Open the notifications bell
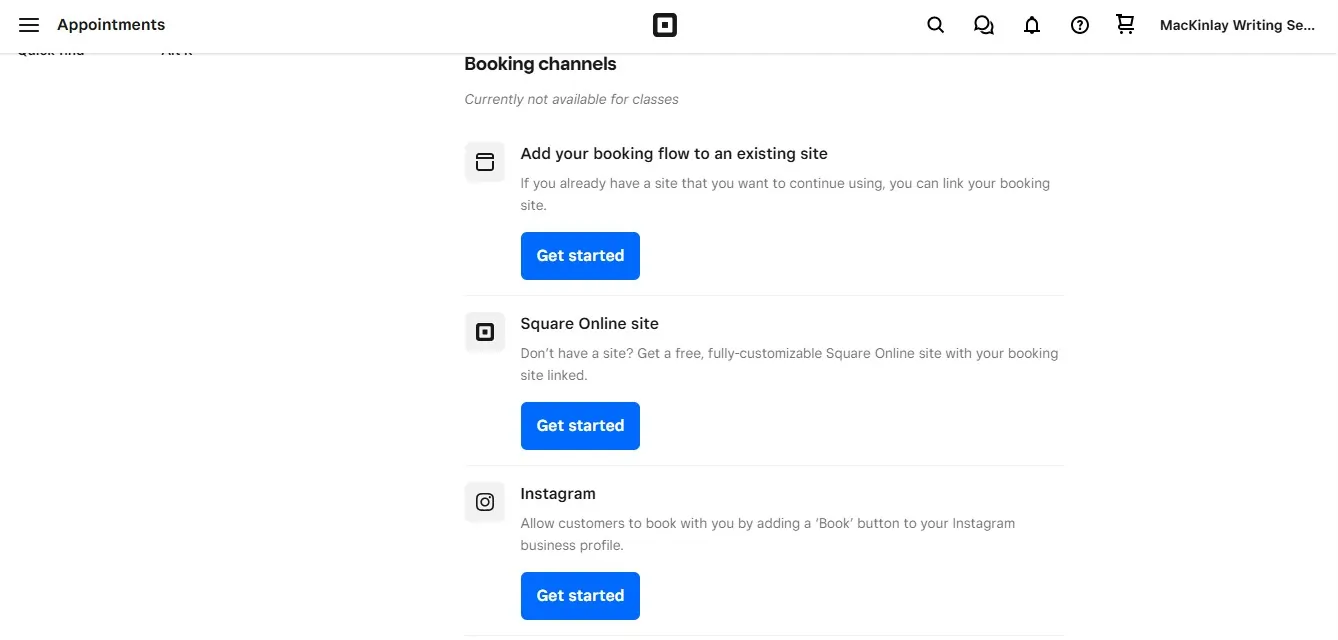The width and height of the screenshot is (1338, 640). (1032, 25)
